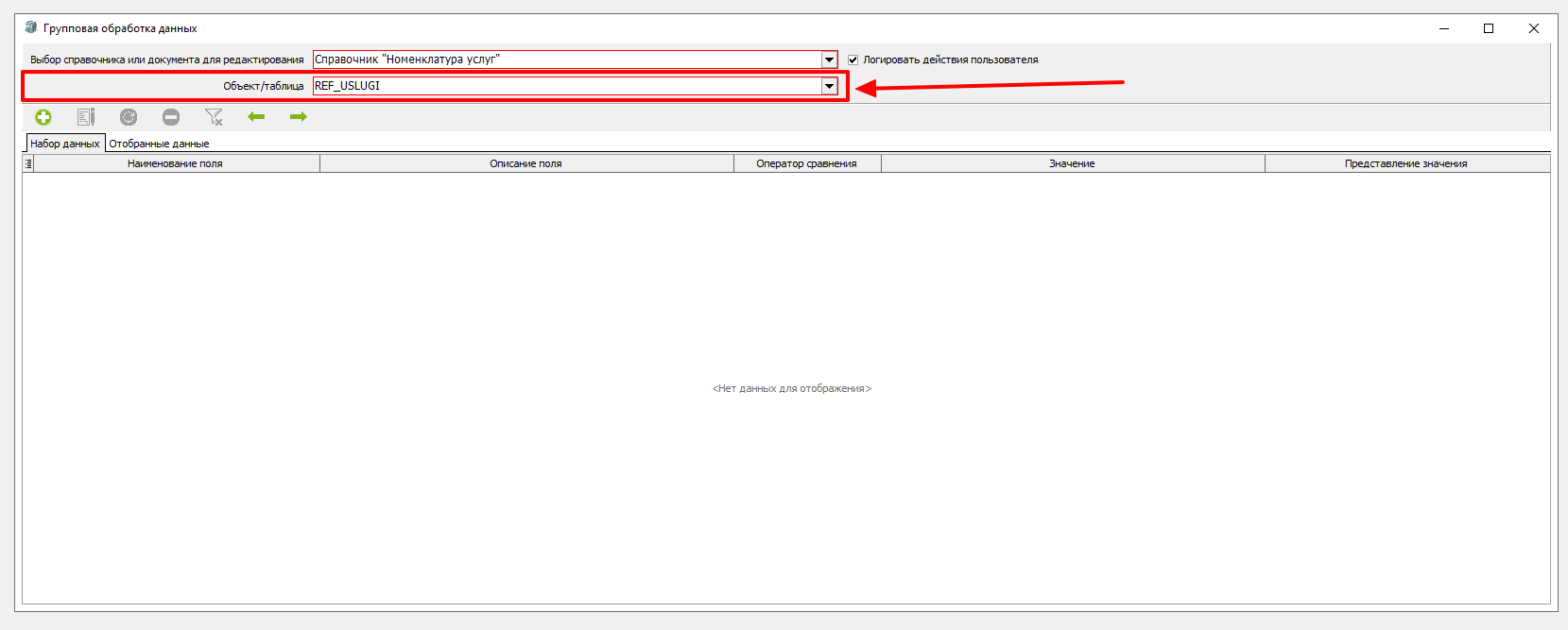1568x630 pixels.
Task: Click the Выбор справочника или документа label
Action: click(x=167, y=60)
